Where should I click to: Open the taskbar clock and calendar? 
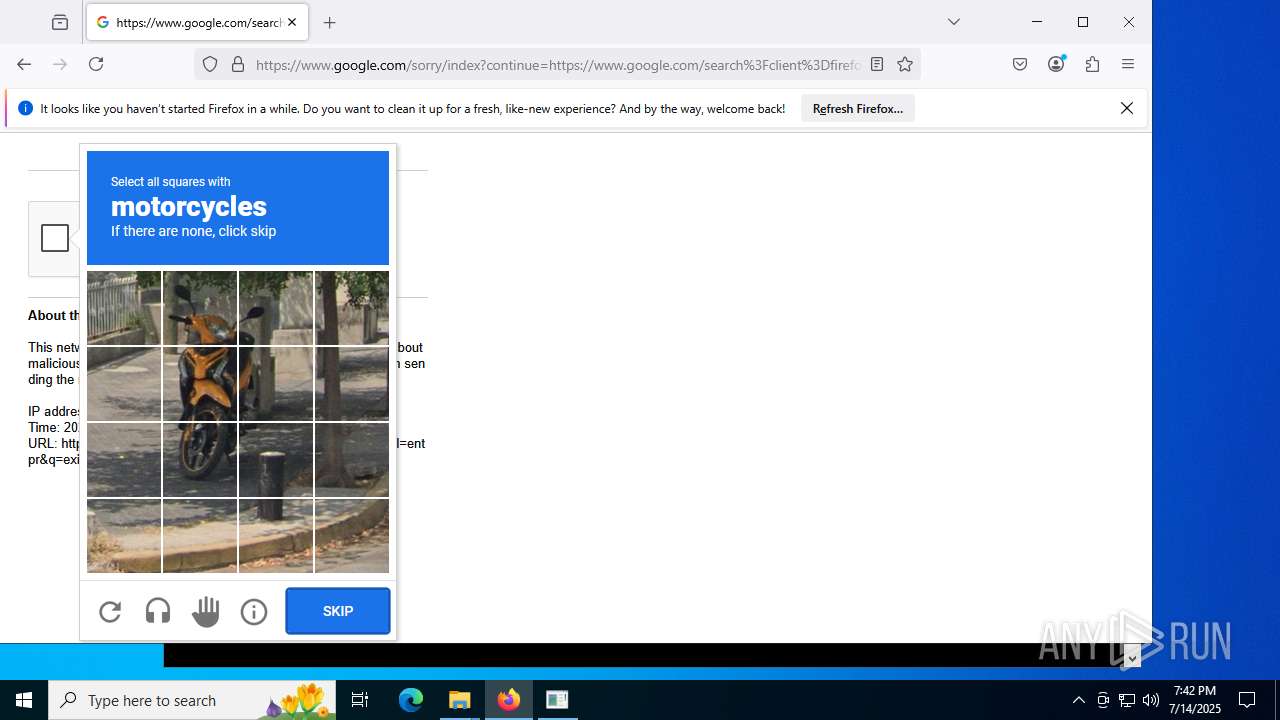[1194, 700]
